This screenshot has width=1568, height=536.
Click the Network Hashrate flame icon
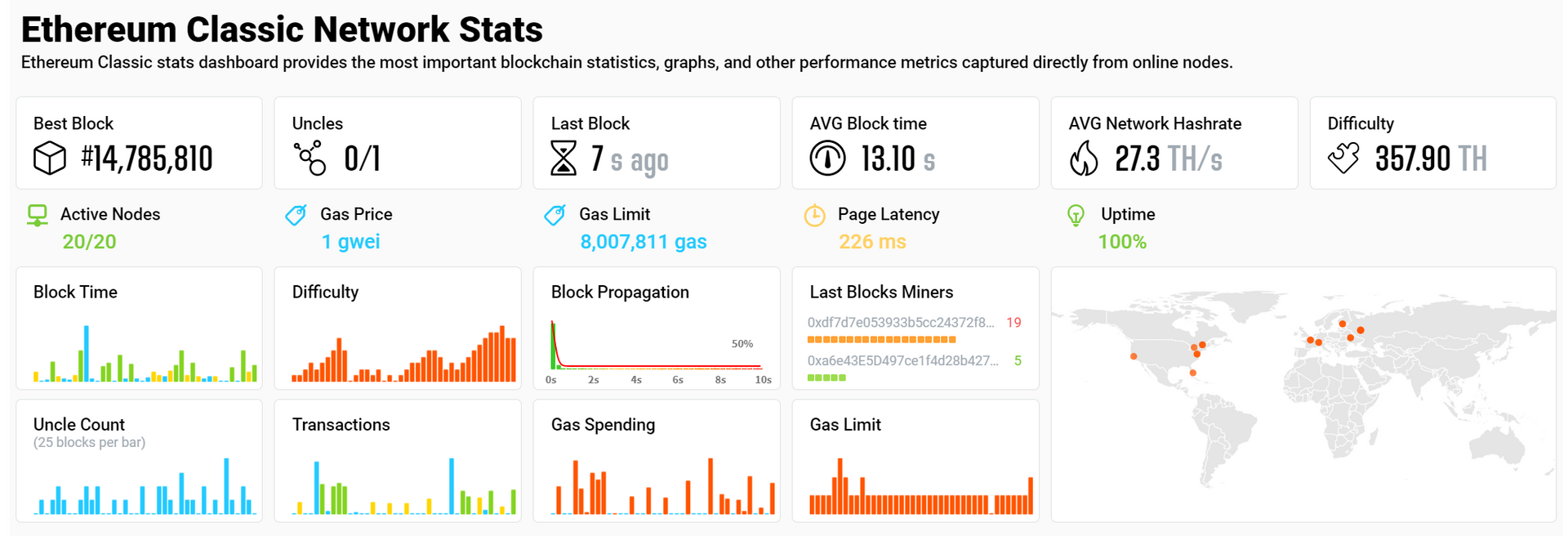click(1085, 158)
